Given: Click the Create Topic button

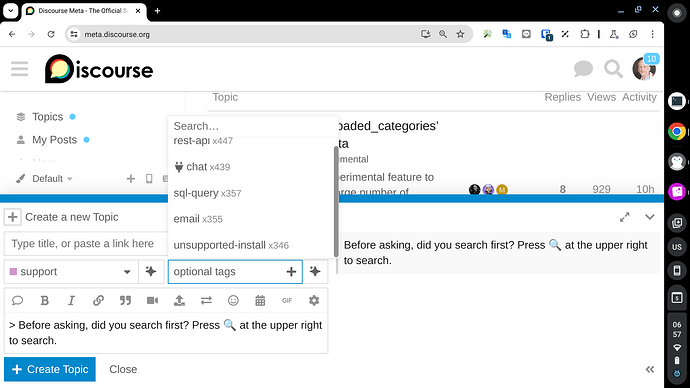Looking at the screenshot, I should (50, 369).
